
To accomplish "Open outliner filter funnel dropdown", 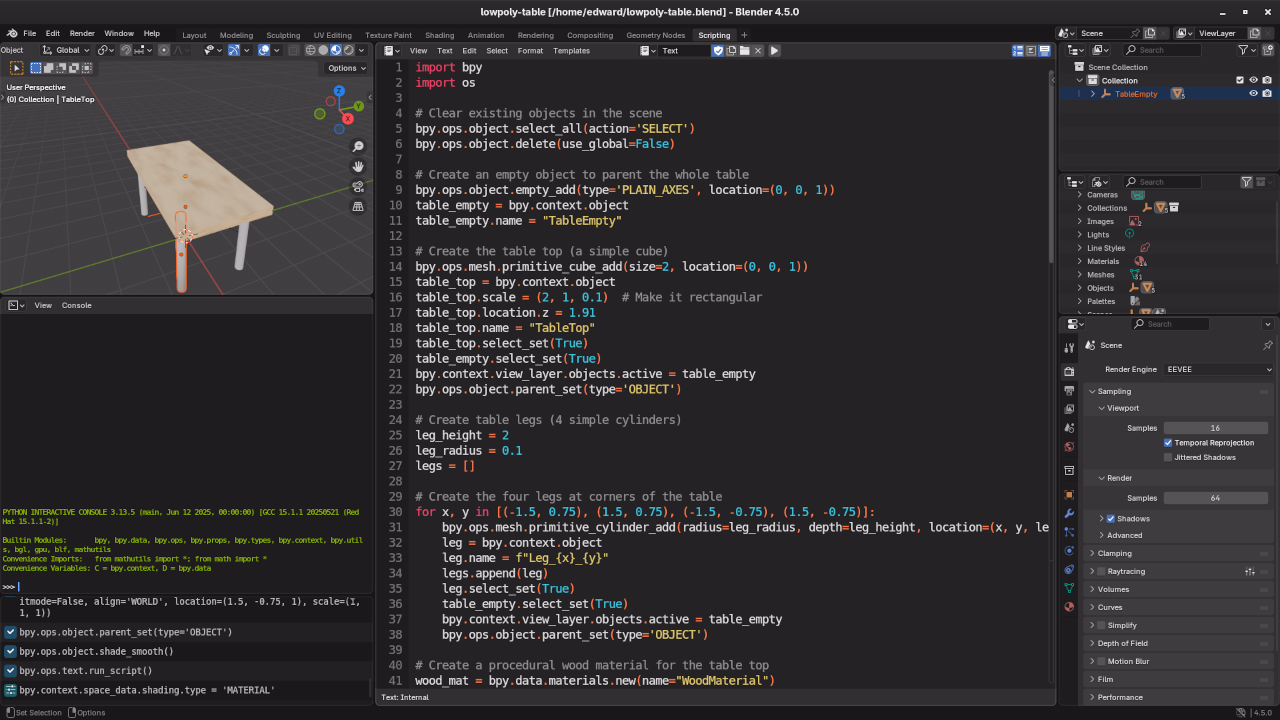I will click(1247, 50).
